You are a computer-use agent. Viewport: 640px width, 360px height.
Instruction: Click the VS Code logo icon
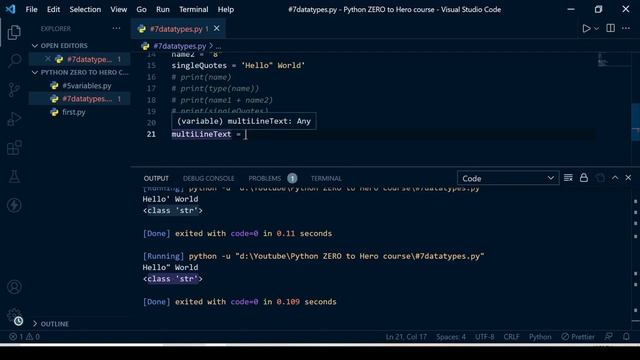tap(11, 9)
